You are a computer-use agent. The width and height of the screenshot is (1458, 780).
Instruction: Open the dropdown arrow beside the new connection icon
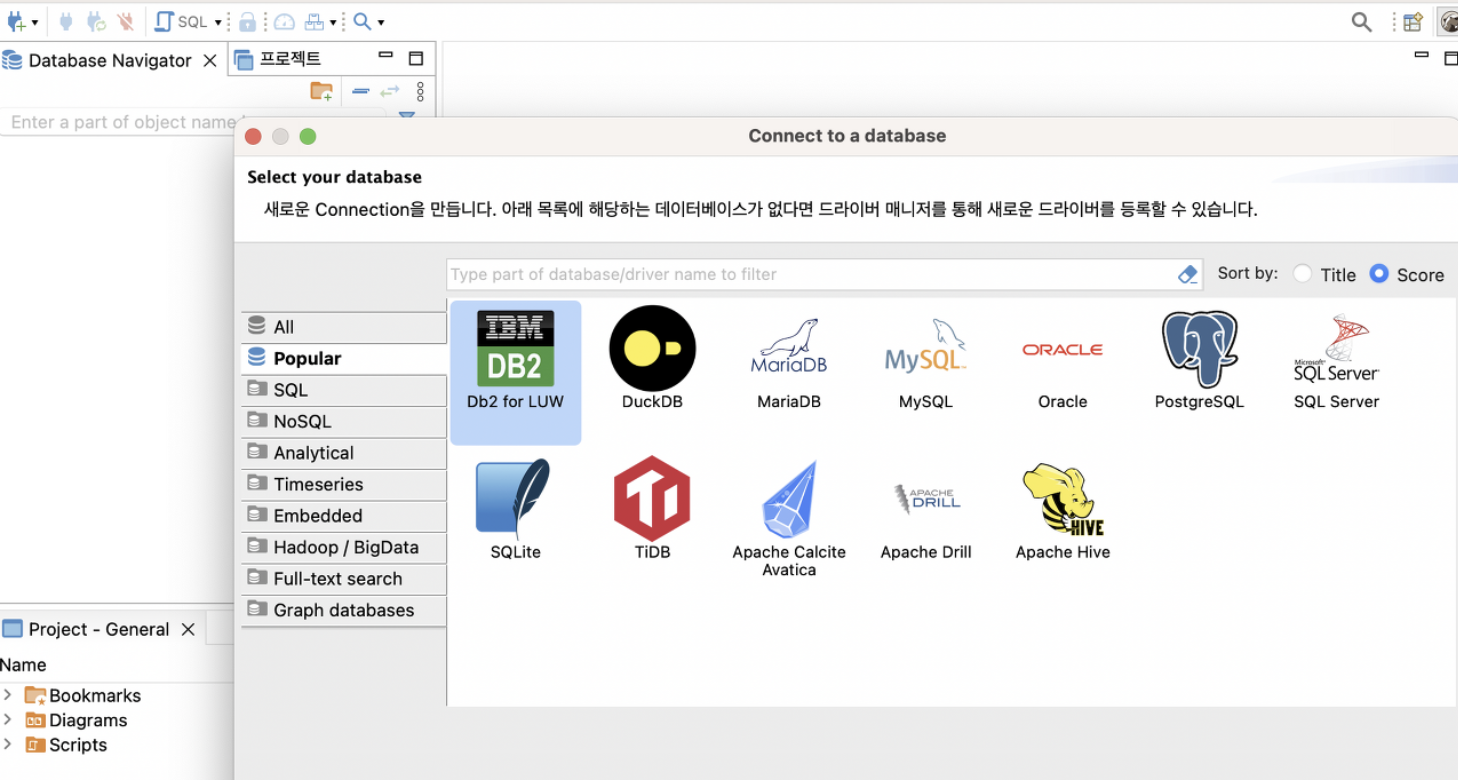click(35, 22)
